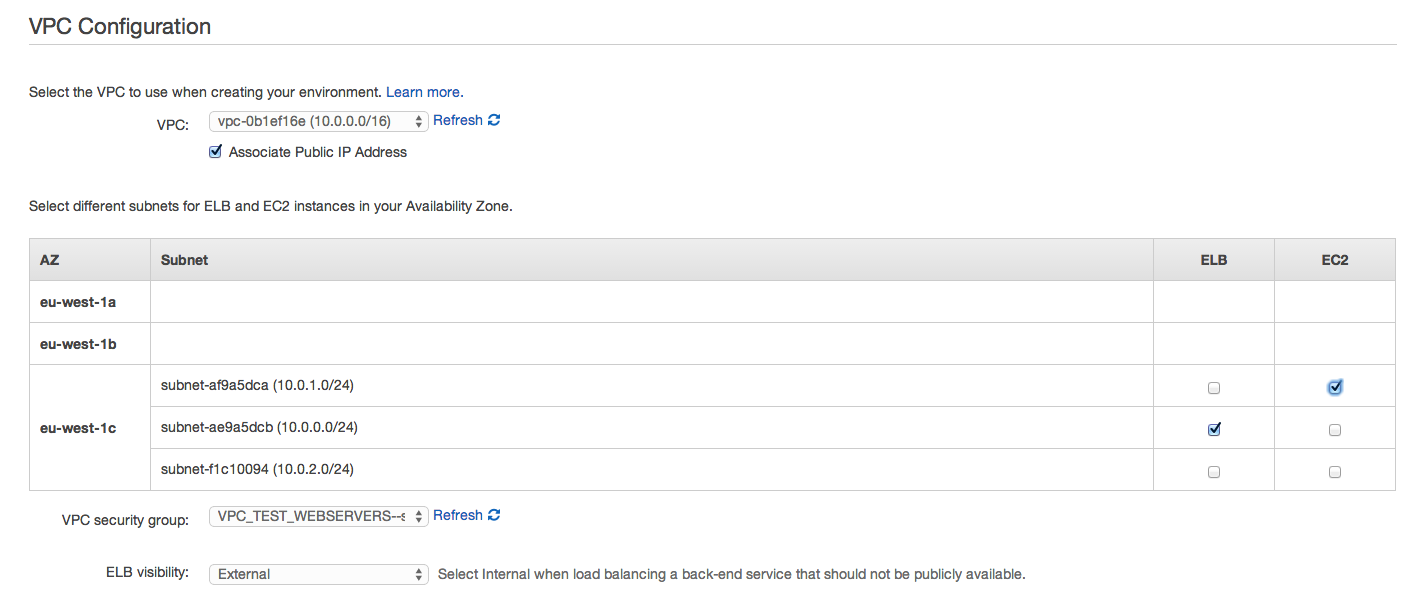Screen dimensions: 1412x602
Task: Check EC2 box for subnet-f1c10094
Action: [x=1335, y=472]
